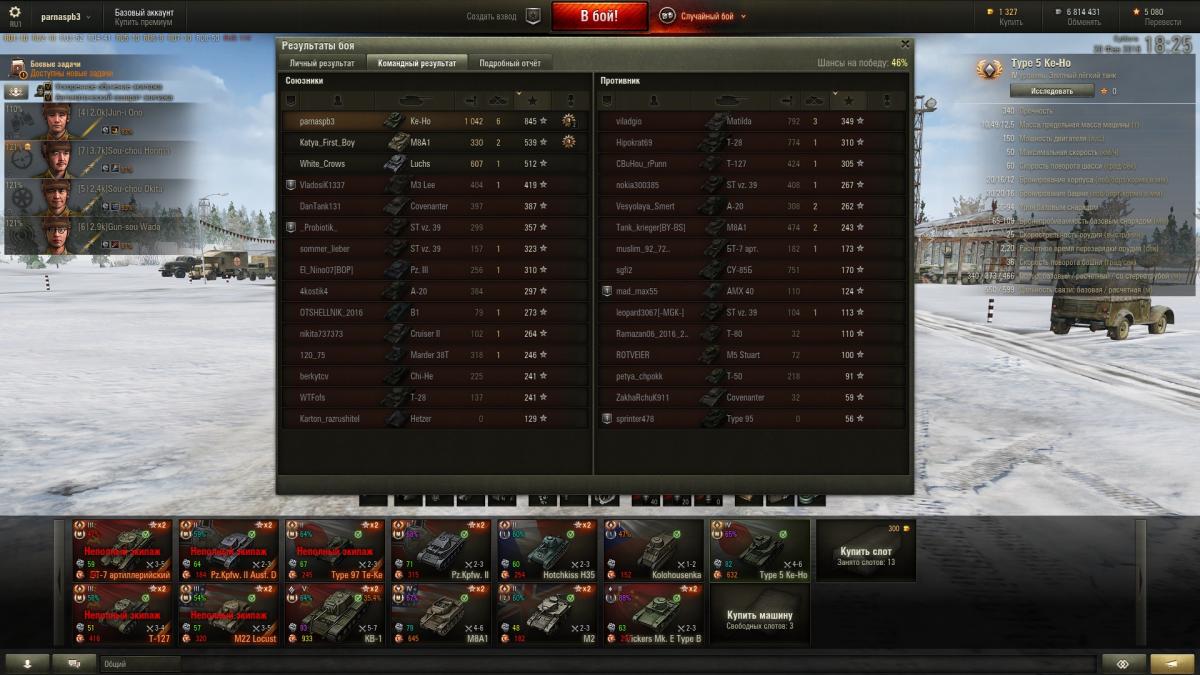Viewport: 1200px width, 675px height.
Task: Select KB-1 tank in carousel
Action: click(x=335, y=614)
